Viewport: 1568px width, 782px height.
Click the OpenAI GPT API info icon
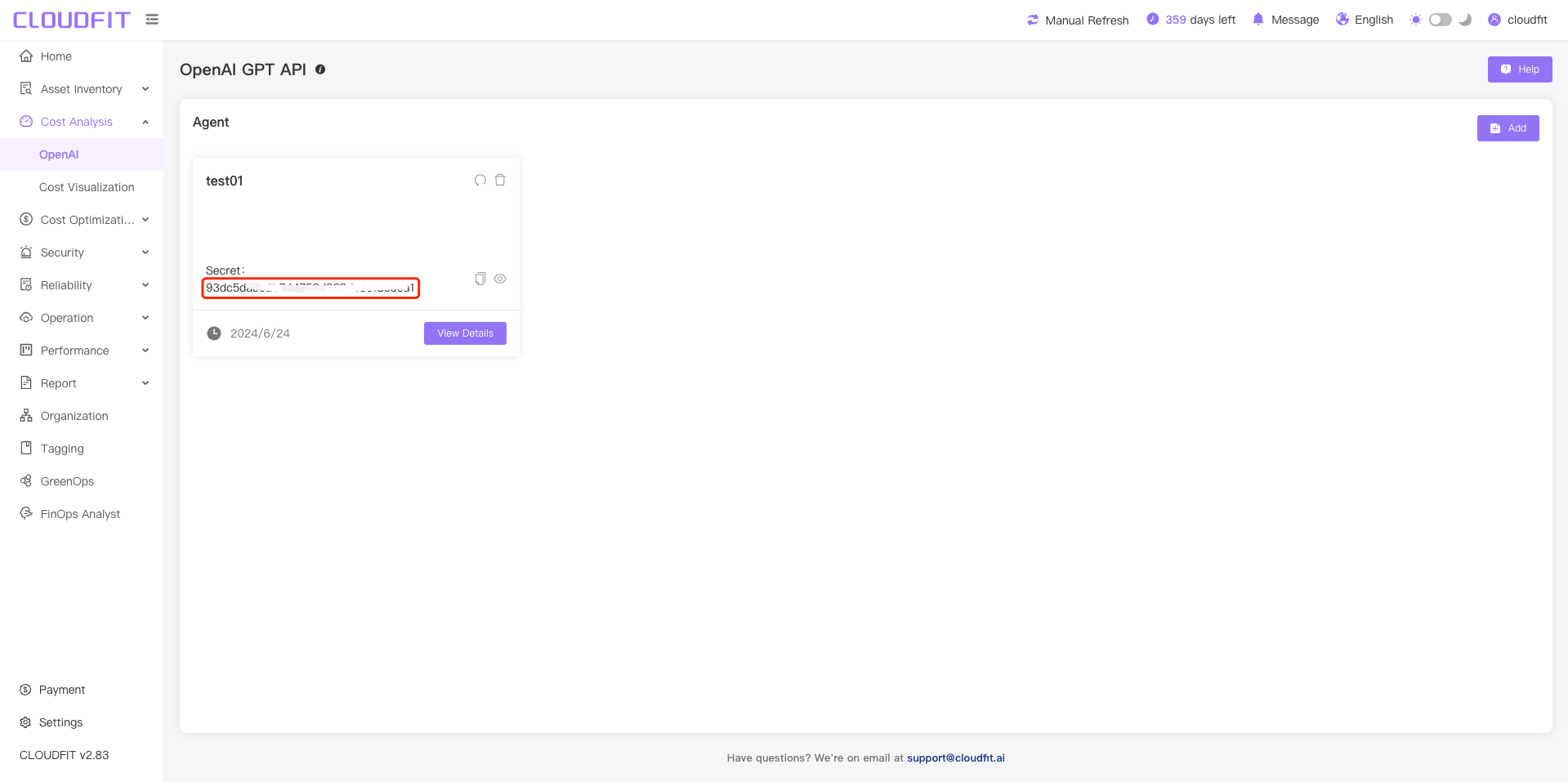[x=320, y=69]
